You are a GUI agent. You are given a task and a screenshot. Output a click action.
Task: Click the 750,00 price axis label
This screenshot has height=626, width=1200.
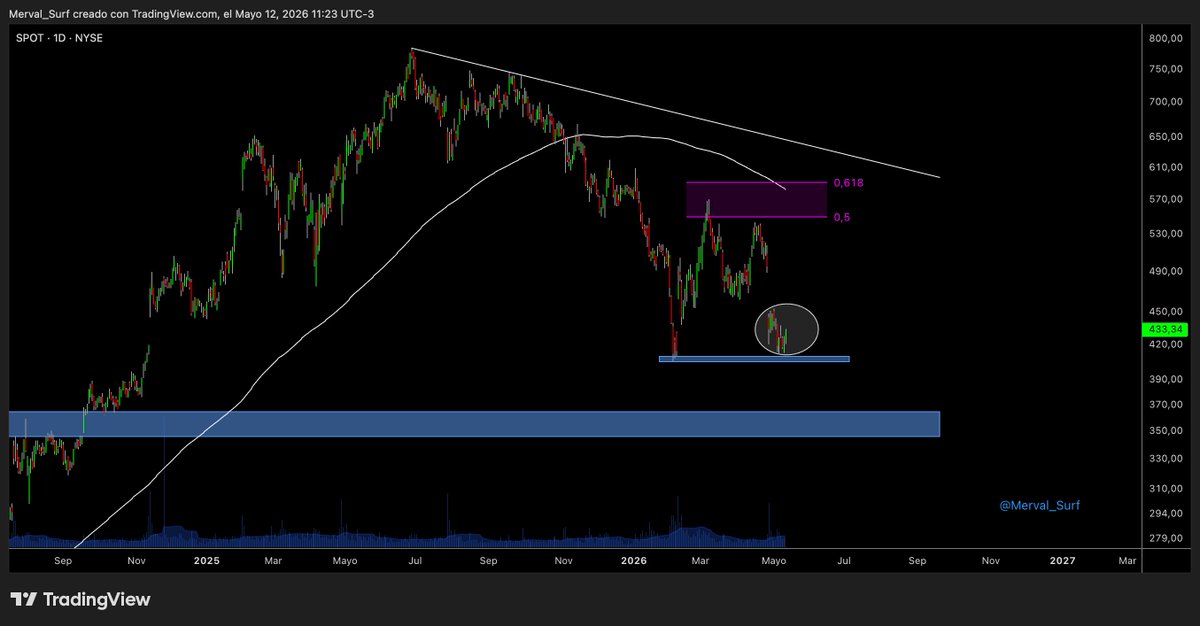[1165, 69]
